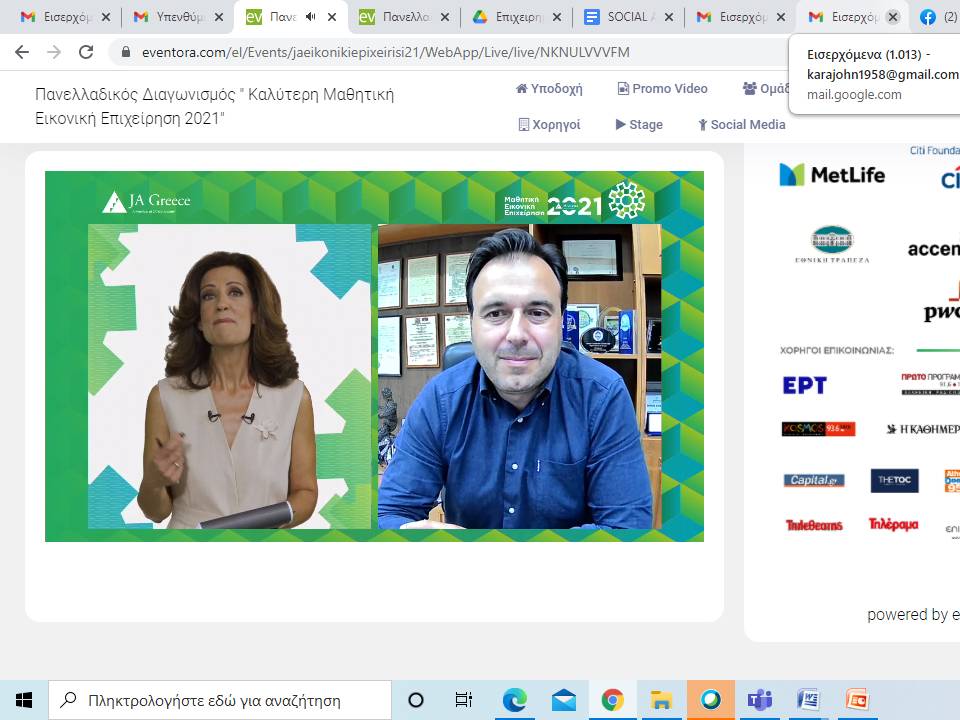Click the Cortana circle icon
The height and width of the screenshot is (720, 960).
(x=416, y=700)
